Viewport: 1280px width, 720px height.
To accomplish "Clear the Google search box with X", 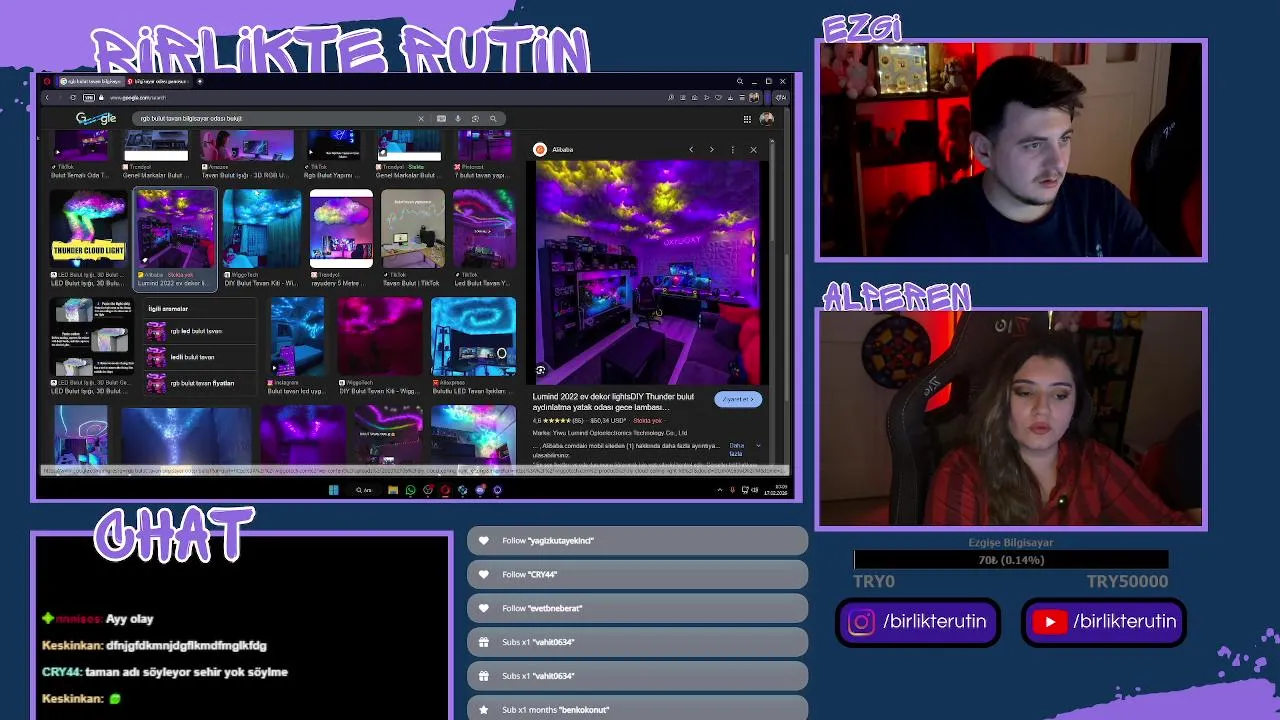I will click(x=421, y=118).
